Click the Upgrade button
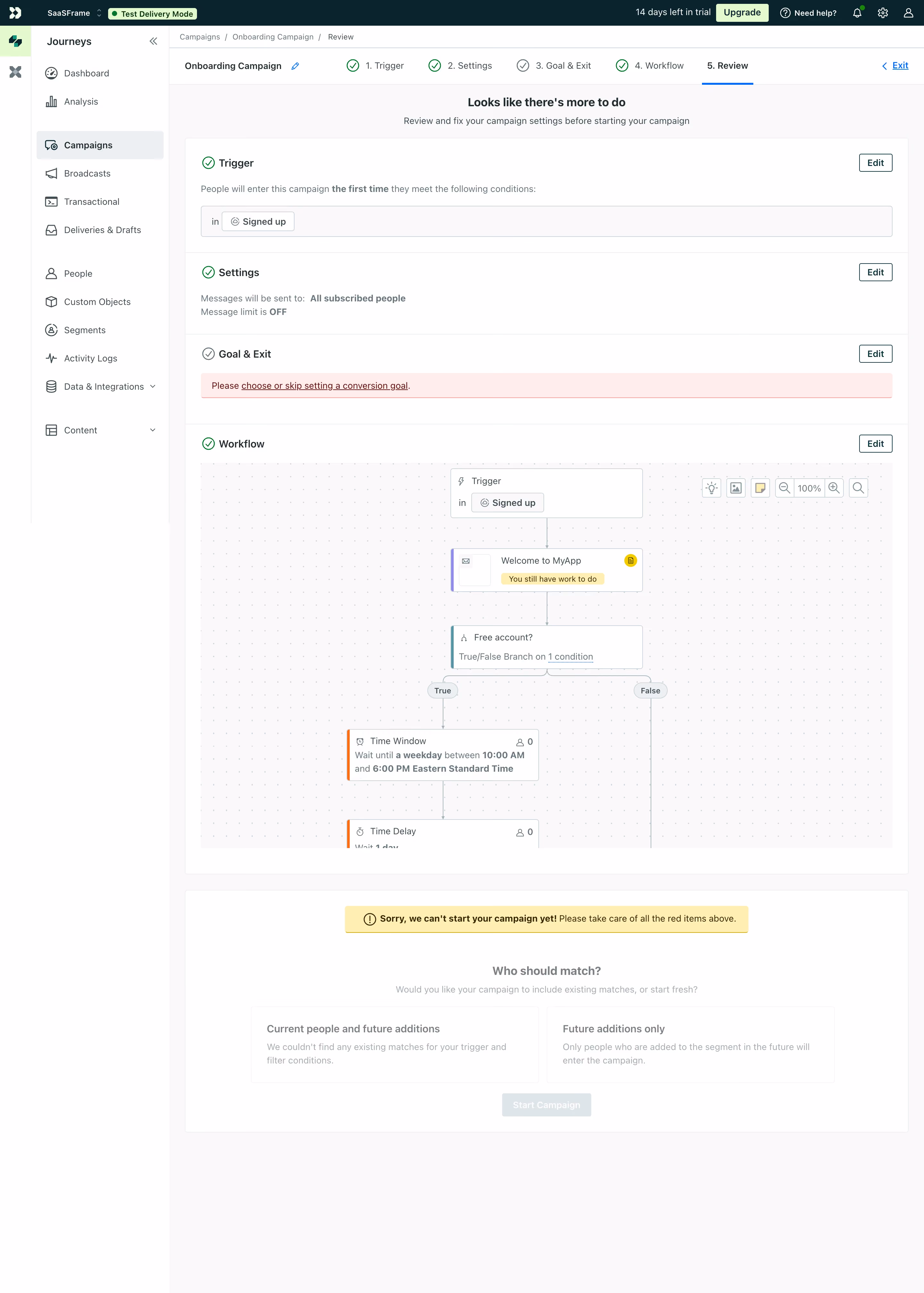 741,13
